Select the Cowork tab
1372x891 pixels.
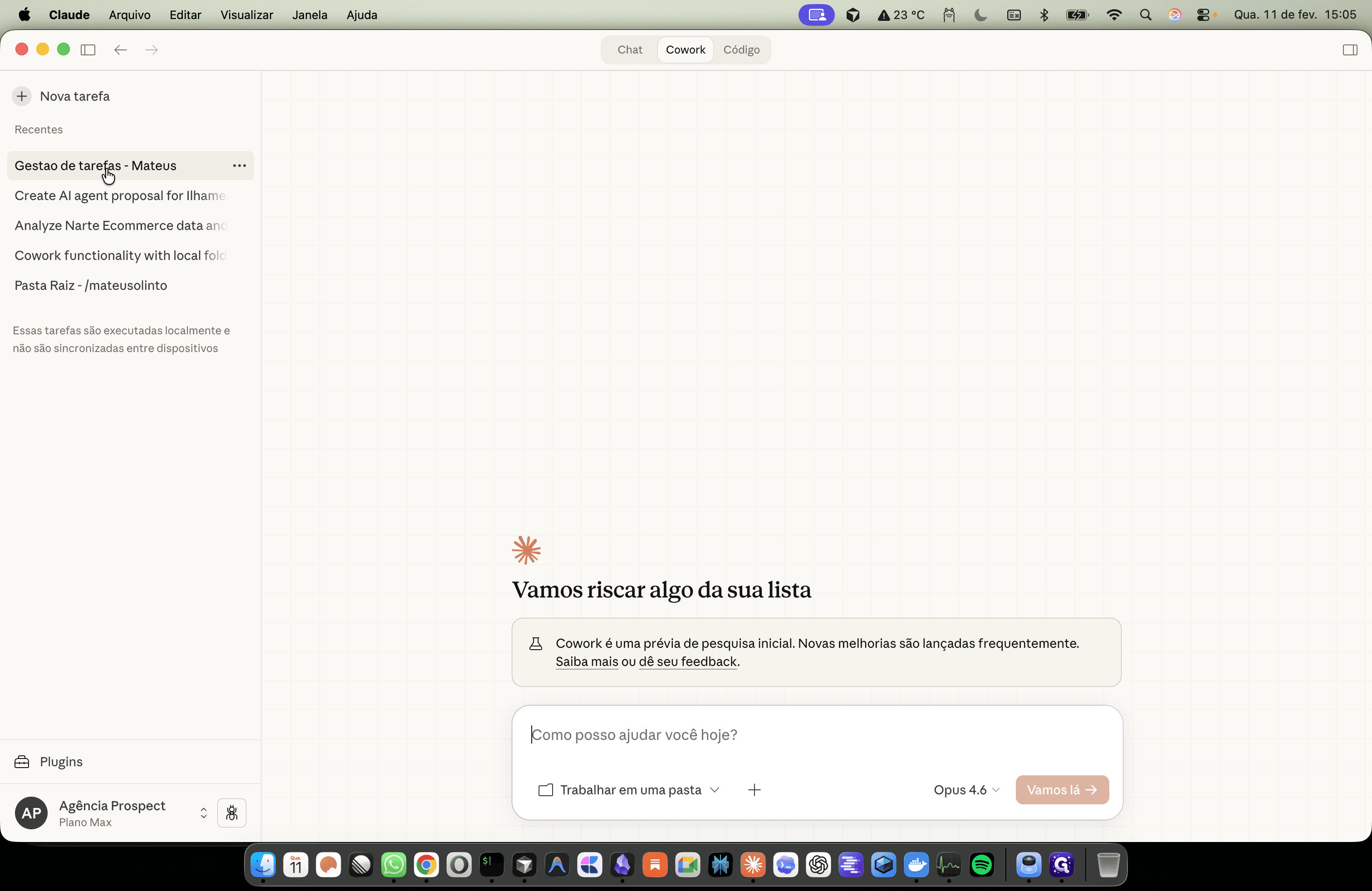(x=686, y=49)
